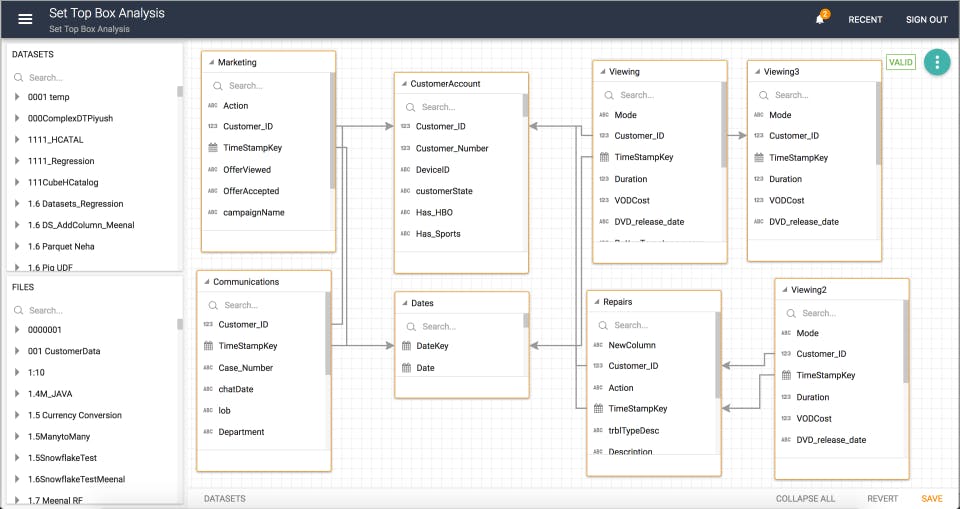
Task: Click calendar icon beside Dates Date field
Action: point(406,368)
